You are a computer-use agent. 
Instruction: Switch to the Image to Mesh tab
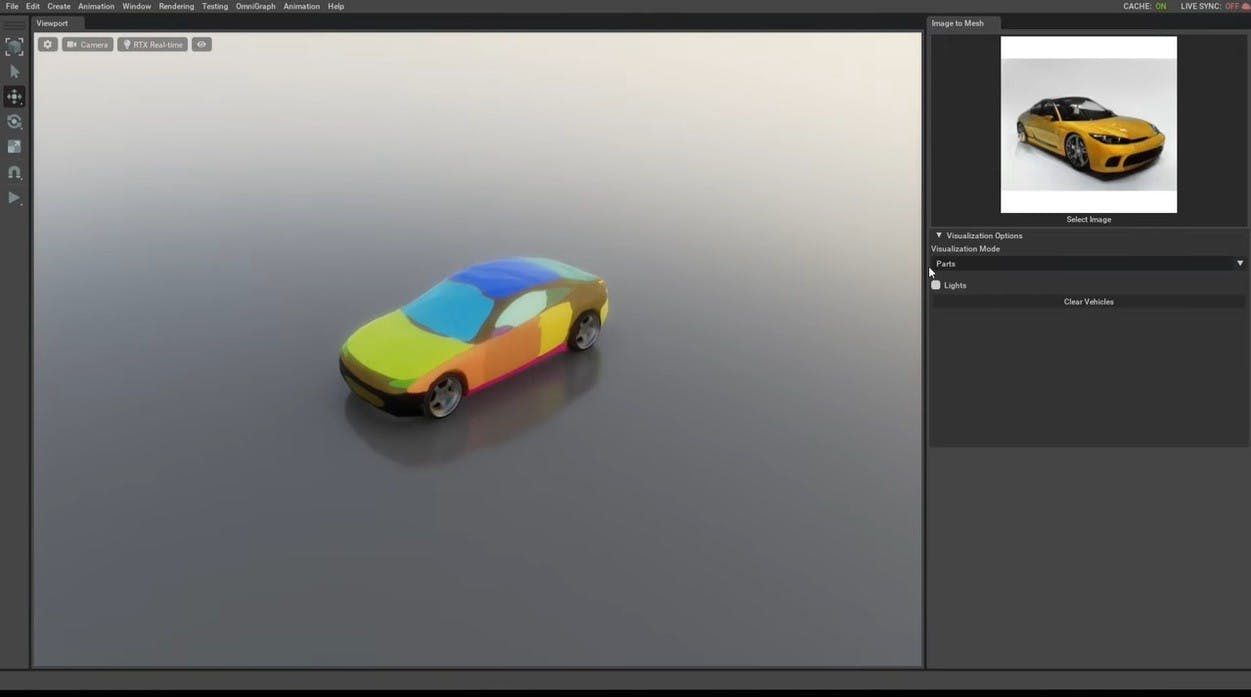[x=957, y=23]
